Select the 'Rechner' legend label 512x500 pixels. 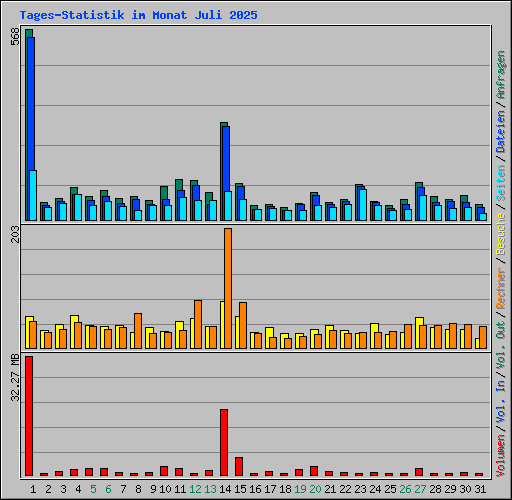[501, 288]
